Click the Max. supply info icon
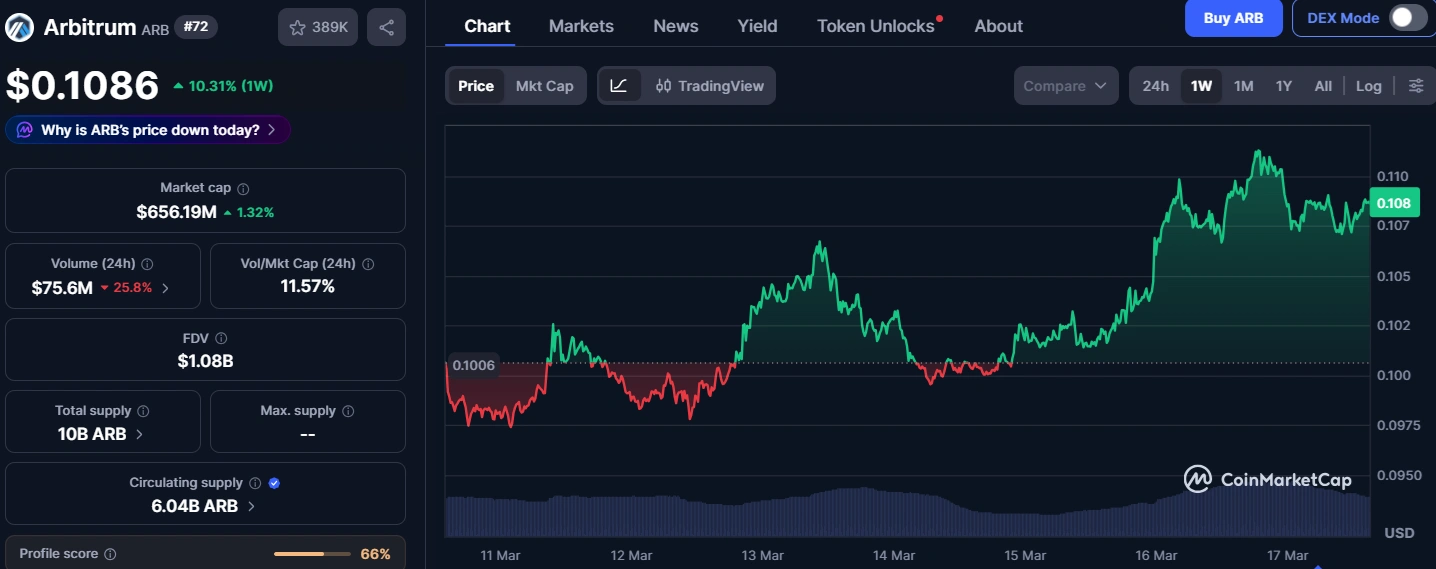This screenshot has width=1436, height=569. click(x=347, y=411)
